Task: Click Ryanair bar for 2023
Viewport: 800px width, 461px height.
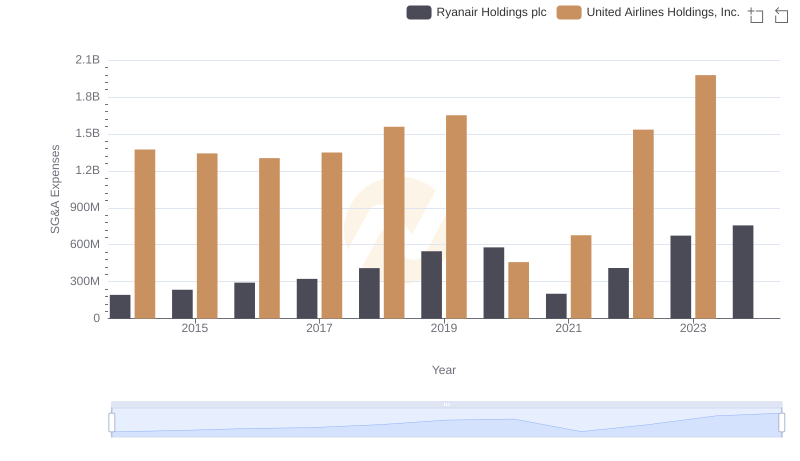Action: 681,277
